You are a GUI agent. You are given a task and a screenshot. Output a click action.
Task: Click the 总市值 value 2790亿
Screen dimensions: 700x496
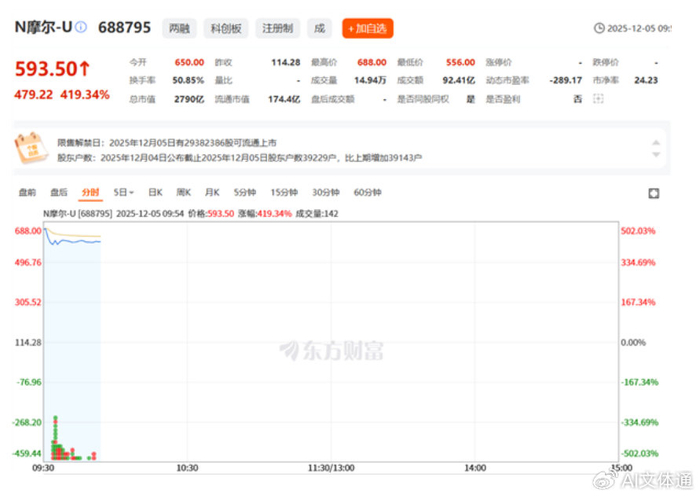pyautogui.click(x=189, y=99)
